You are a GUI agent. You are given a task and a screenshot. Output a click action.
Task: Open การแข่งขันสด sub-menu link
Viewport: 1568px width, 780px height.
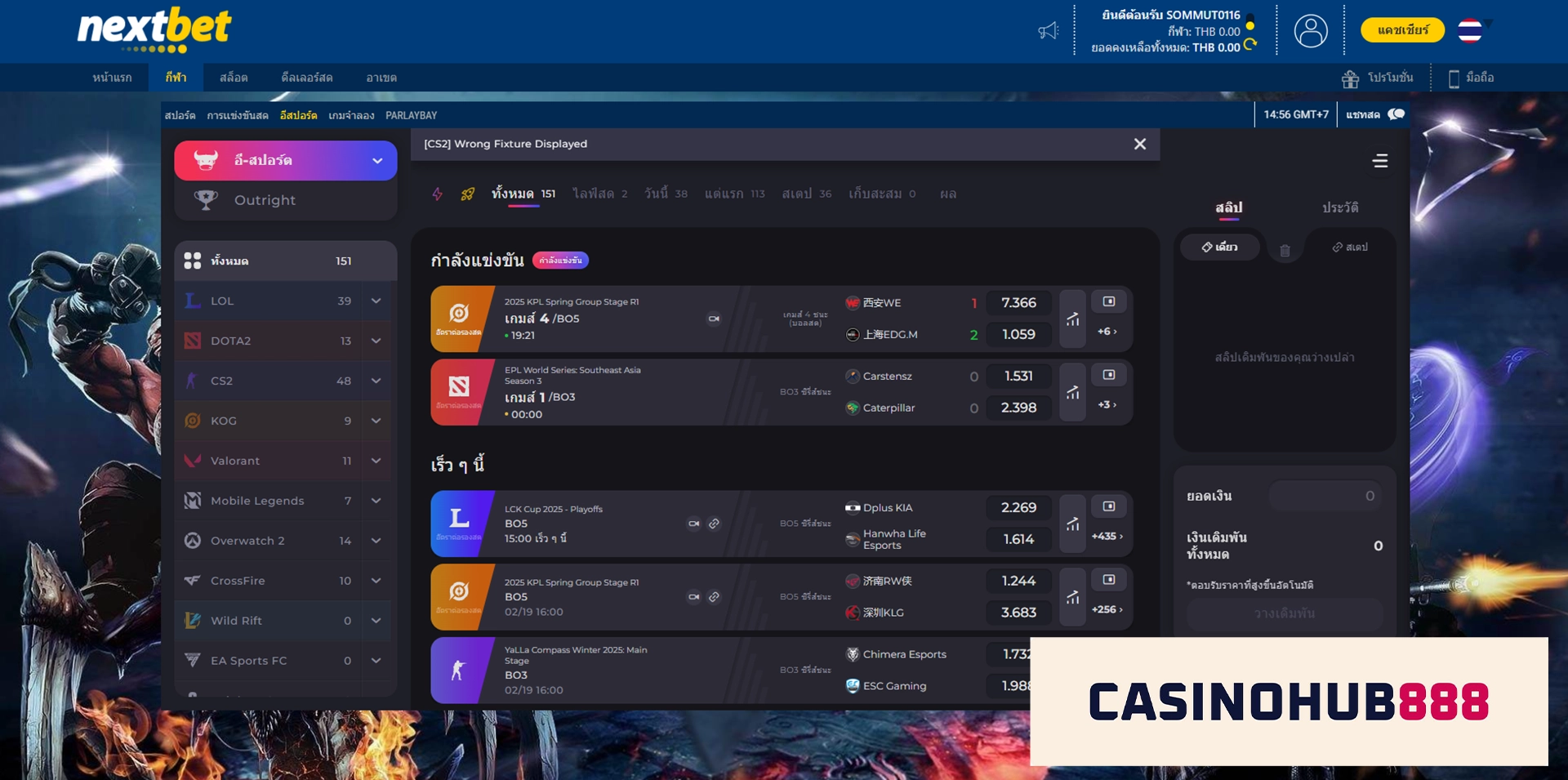(238, 115)
